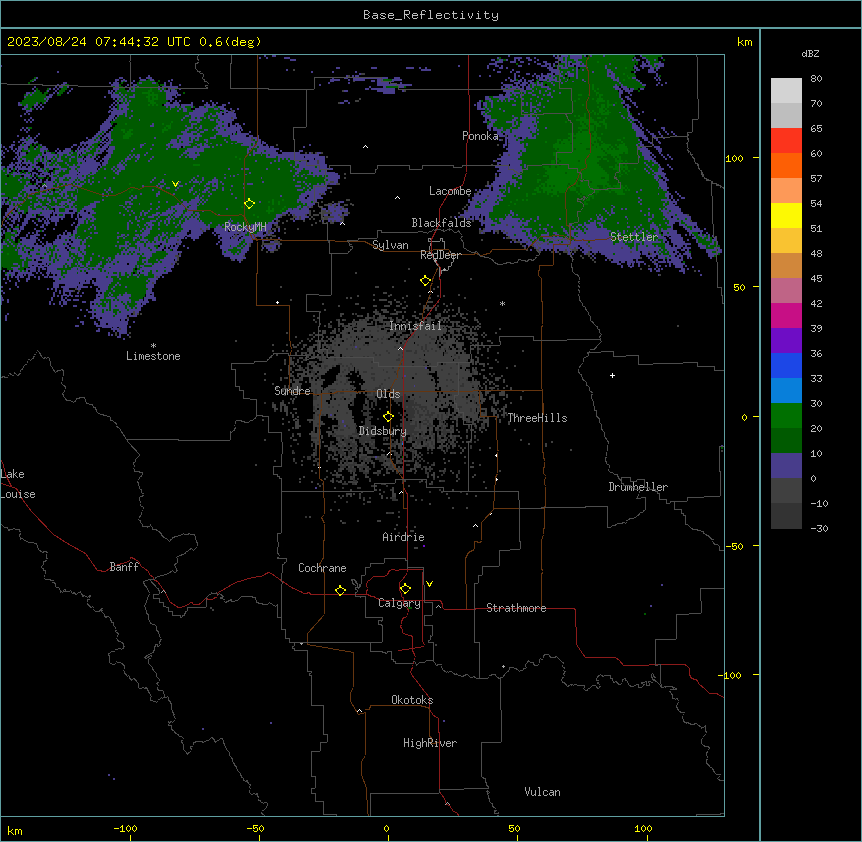Click the RedDeer city label
Viewport: 862px width, 842px height.
440,255
